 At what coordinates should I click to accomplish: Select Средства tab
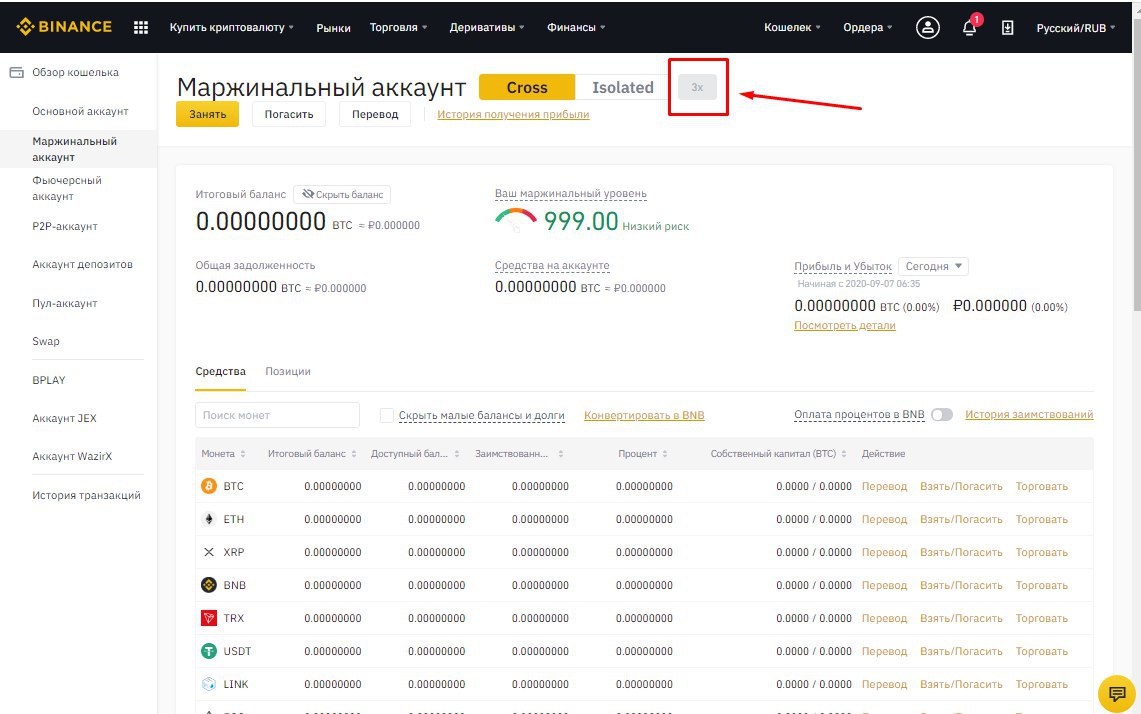[x=220, y=371]
